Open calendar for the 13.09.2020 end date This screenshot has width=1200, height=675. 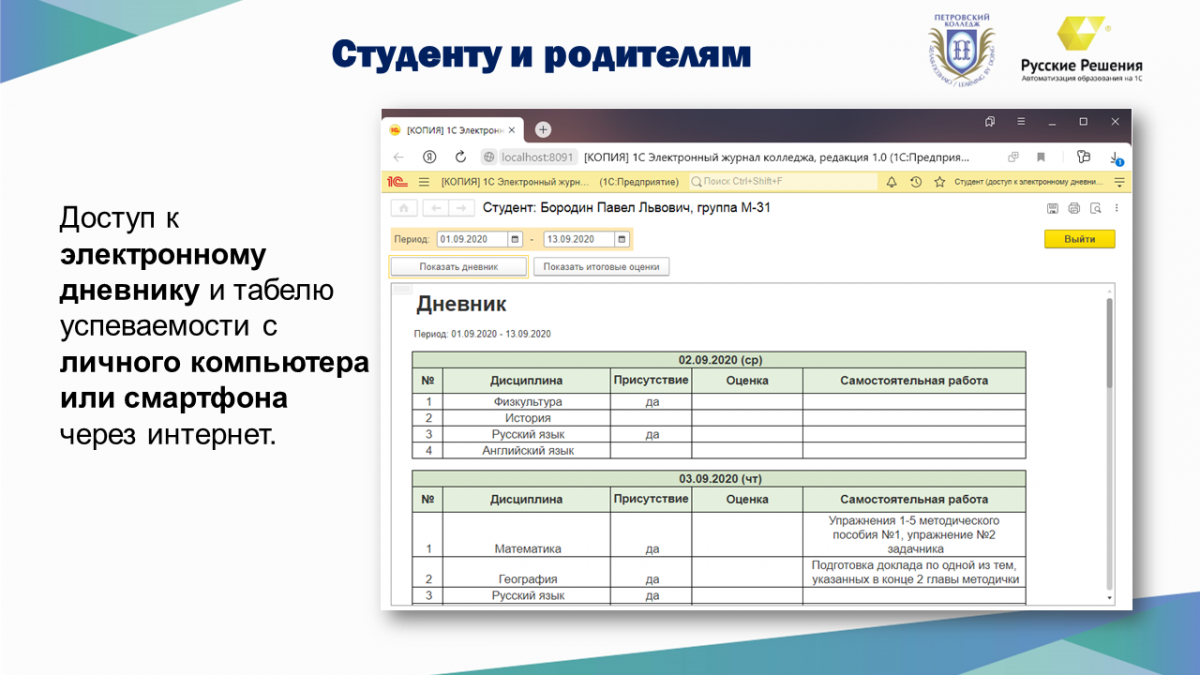click(622, 239)
